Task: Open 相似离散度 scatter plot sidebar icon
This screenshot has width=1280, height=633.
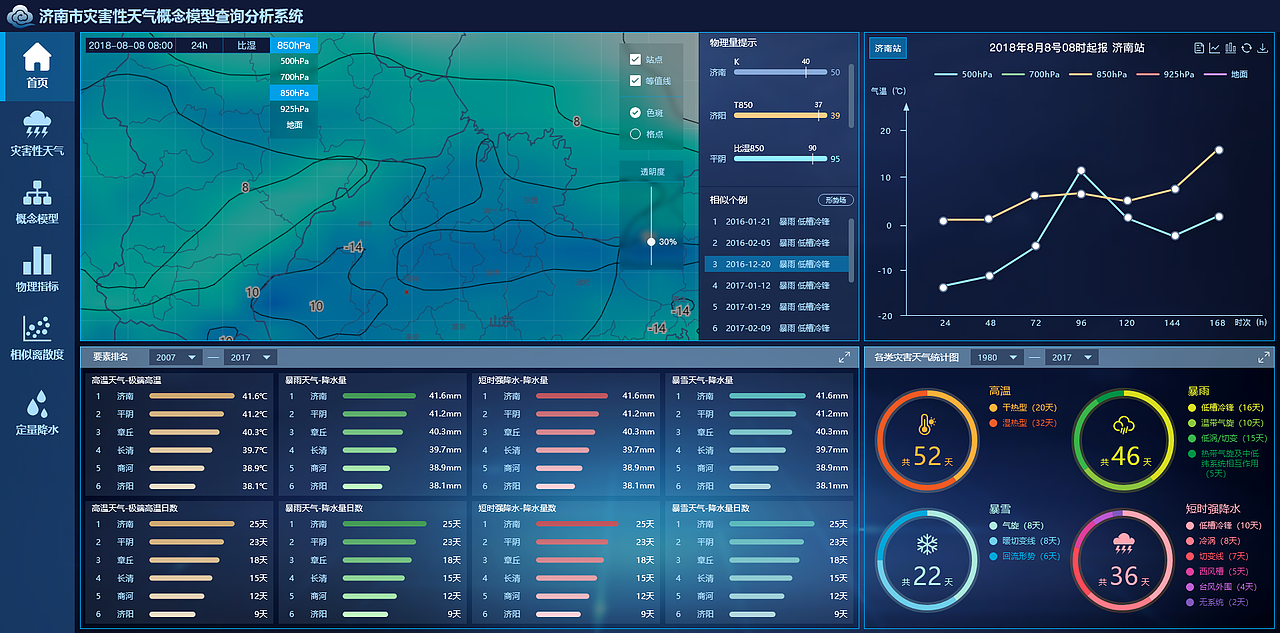Action: [37, 328]
